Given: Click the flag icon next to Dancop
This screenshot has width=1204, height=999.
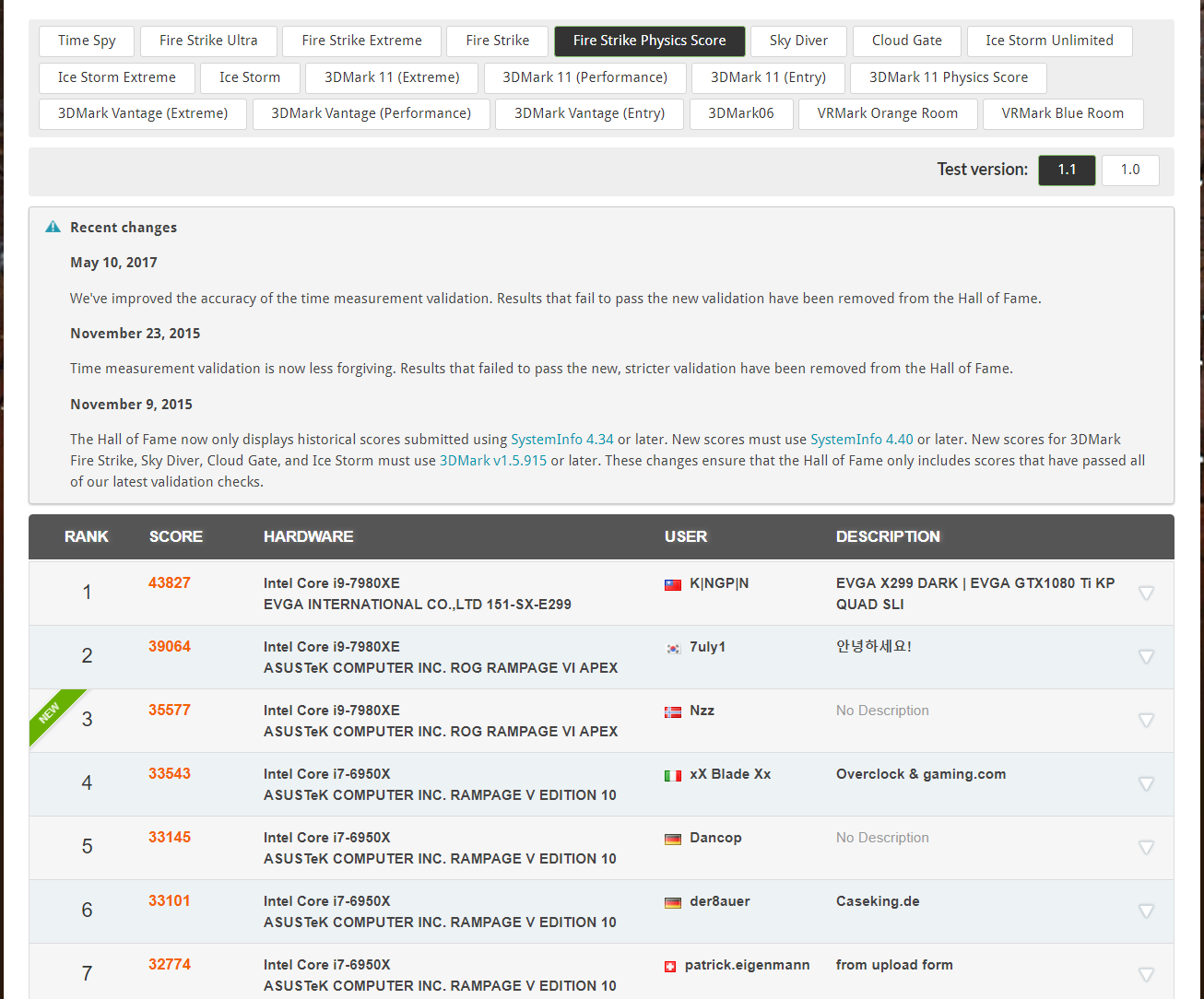Looking at the screenshot, I should click(x=673, y=839).
